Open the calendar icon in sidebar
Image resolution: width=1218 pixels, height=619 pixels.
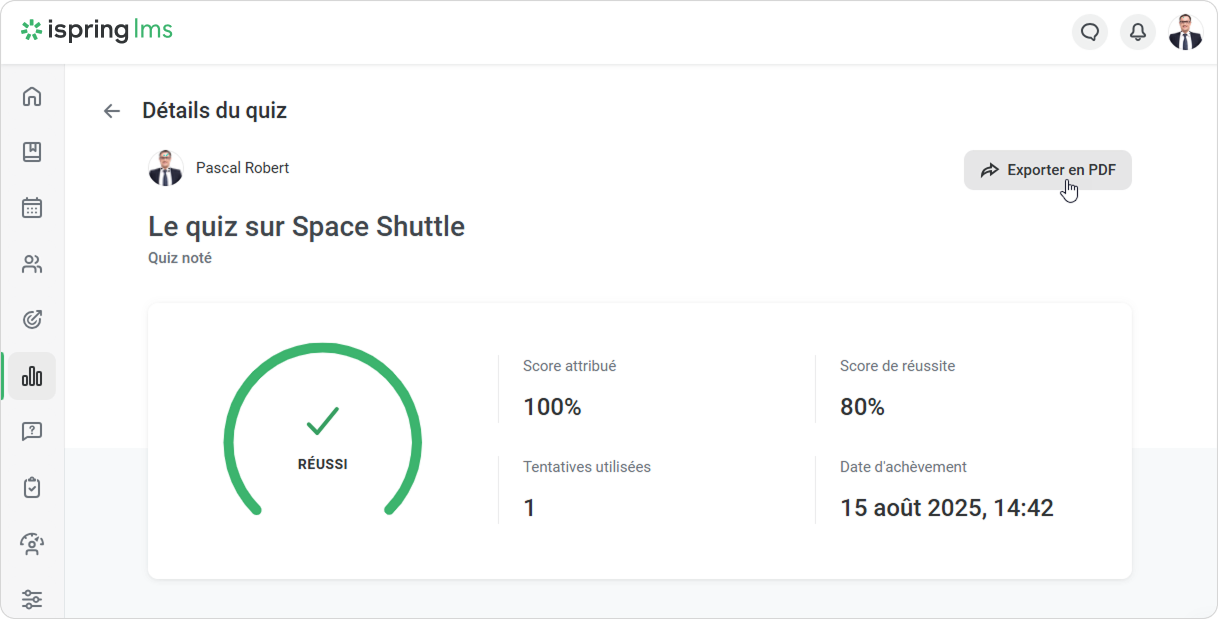tap(32, 208)
